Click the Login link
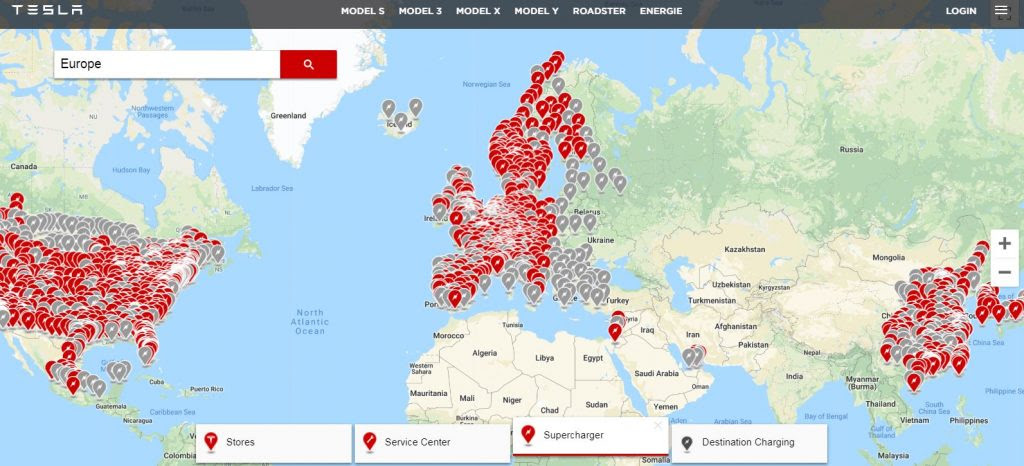This screenshot has height=466, width=1024. point(961,11)
